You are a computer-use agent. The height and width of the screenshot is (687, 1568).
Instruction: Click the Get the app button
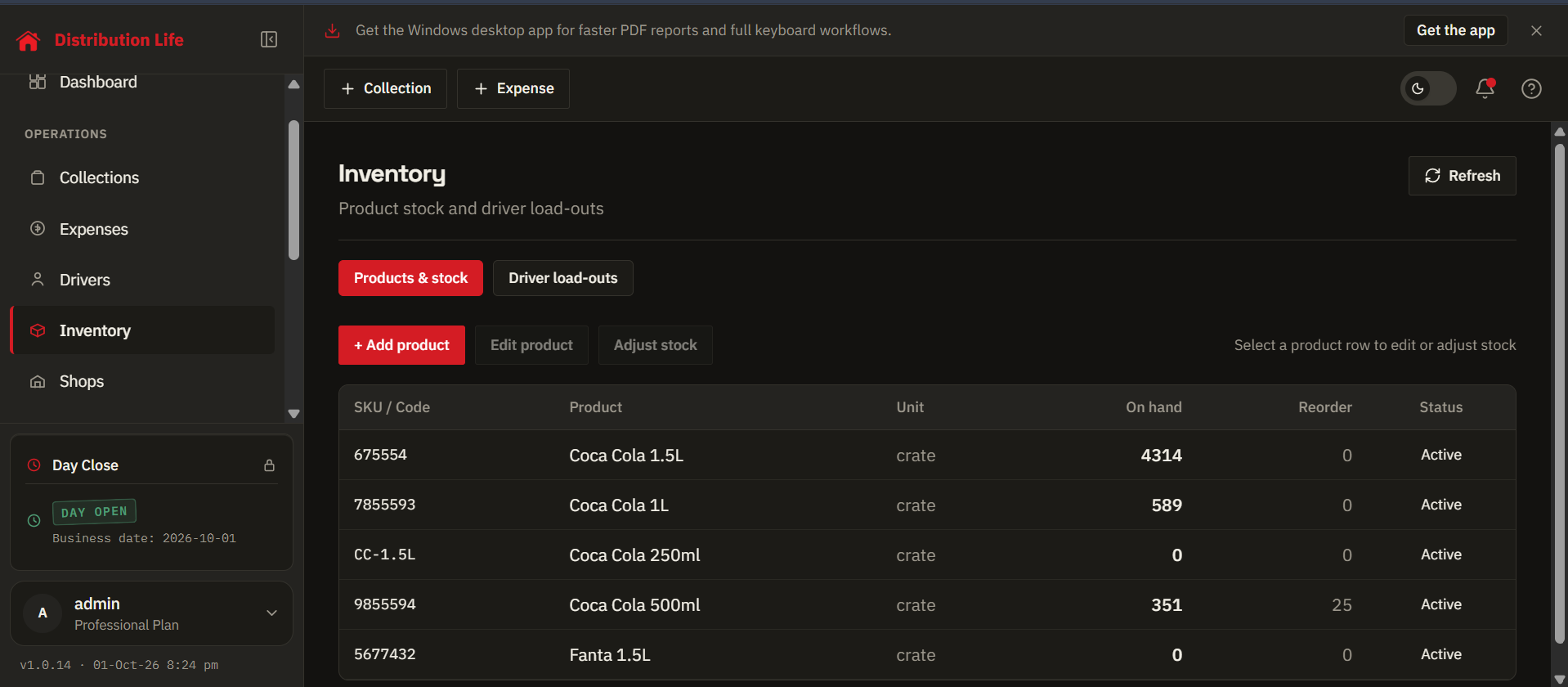point(1455,30)
